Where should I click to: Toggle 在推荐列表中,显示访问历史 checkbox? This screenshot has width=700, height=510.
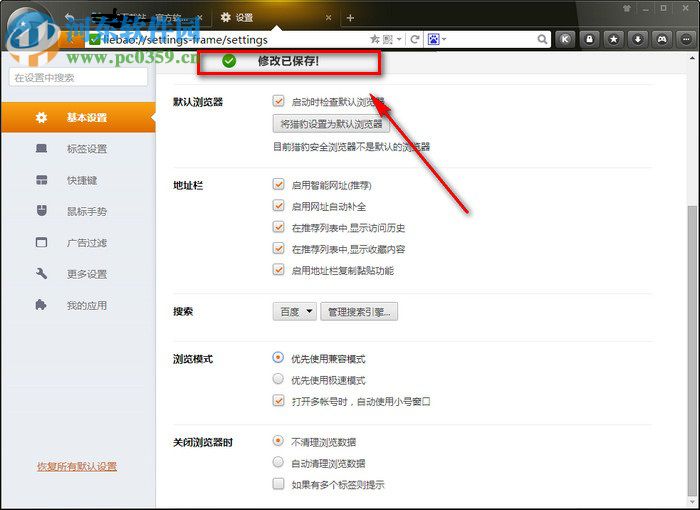(x=279, y=227)
